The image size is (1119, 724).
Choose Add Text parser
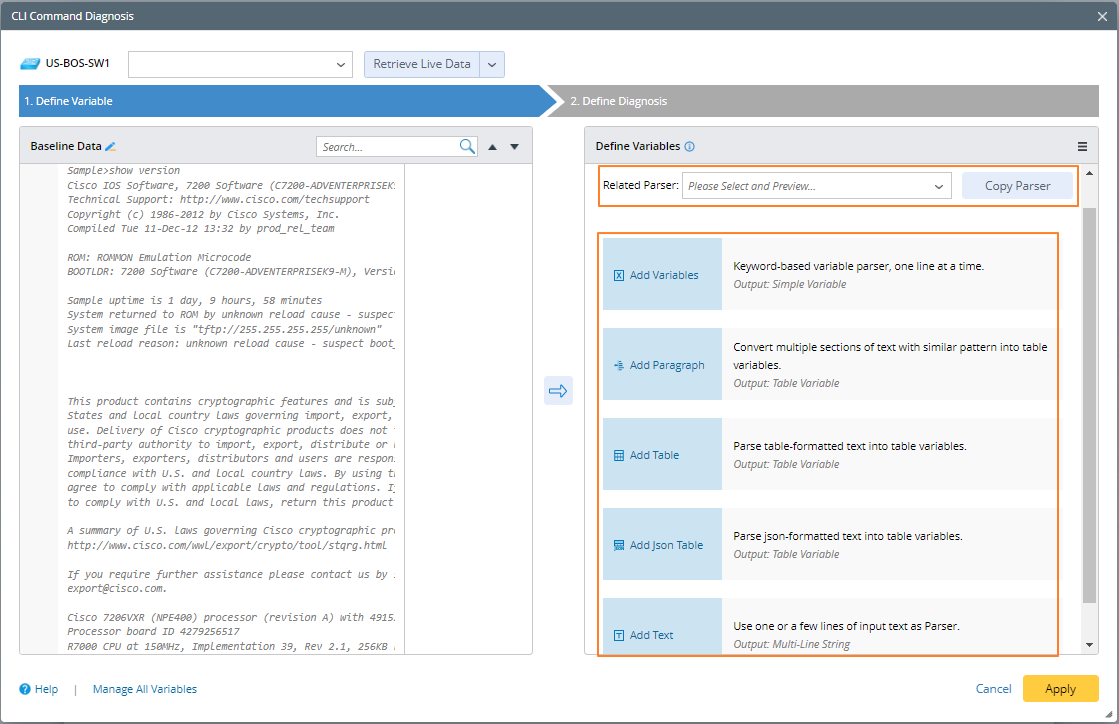click(x=662, y=627)
